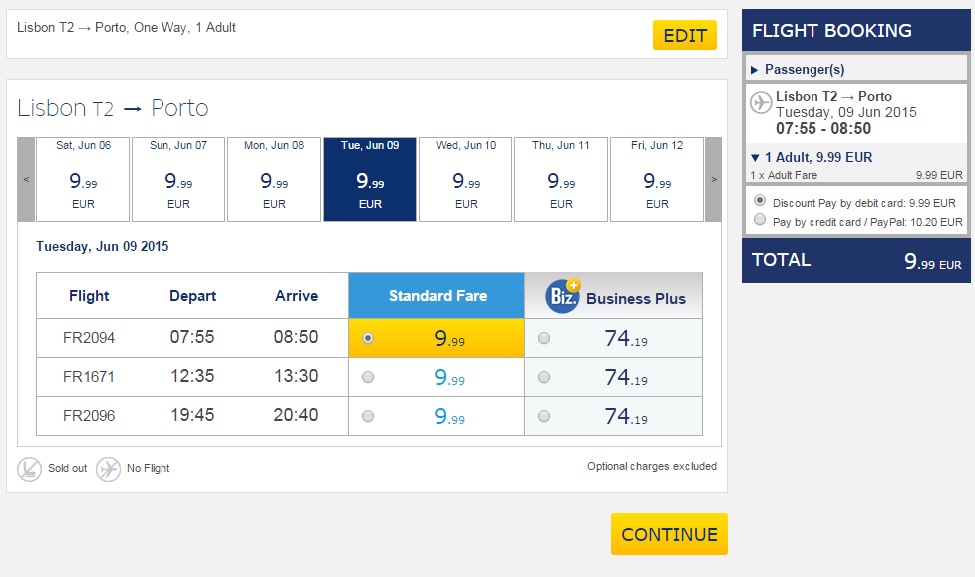This screenshot has height=577, width=975.
Task: Click the previous week arrow
Action: pos(26,179)
